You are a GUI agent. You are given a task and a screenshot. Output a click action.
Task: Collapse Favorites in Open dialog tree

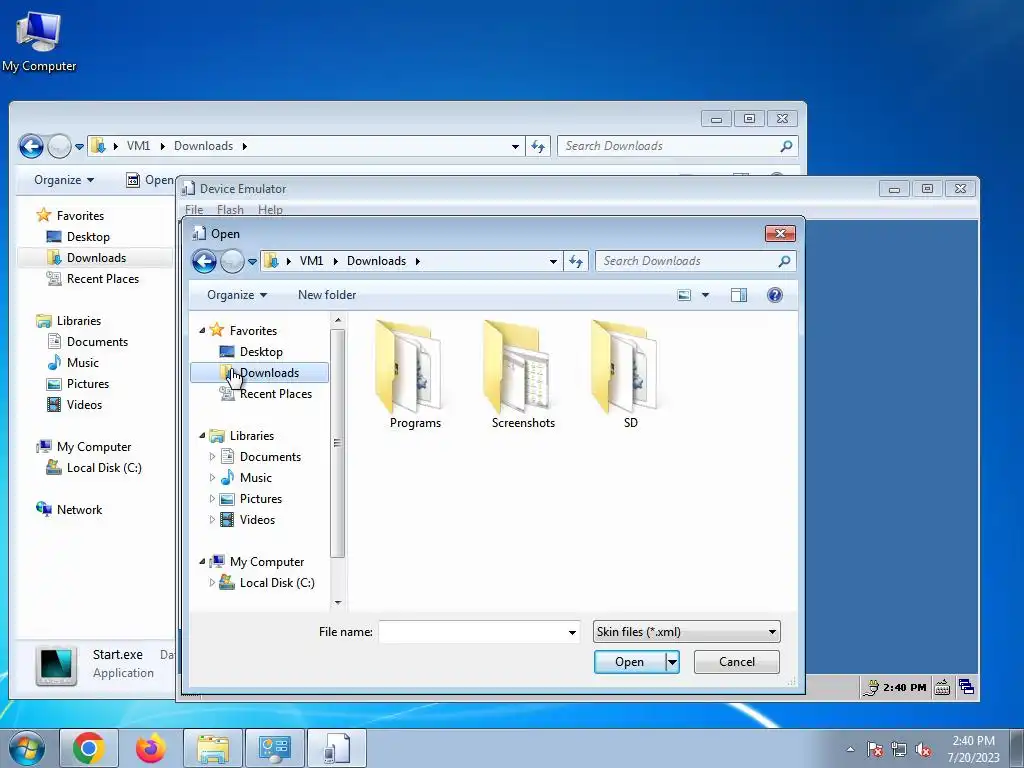click(x=202, y=330)
